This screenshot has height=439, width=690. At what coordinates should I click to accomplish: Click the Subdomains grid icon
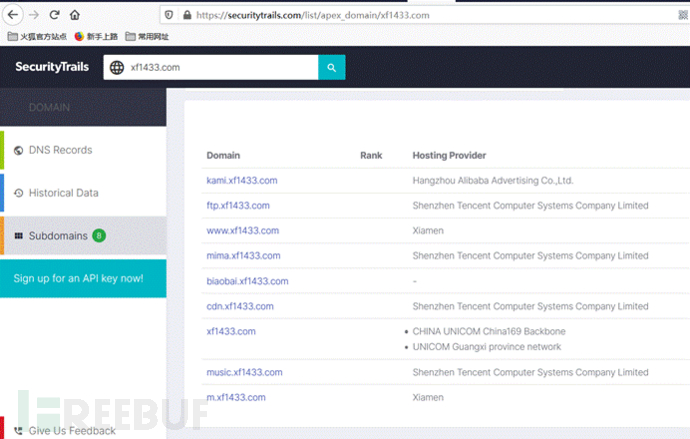(18, 236)
